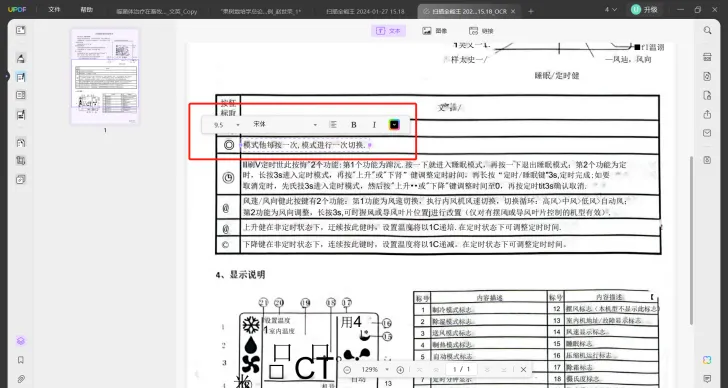Zoom out with the minus icon
This screenshot has height=388, width=728.
coord(347,369)
